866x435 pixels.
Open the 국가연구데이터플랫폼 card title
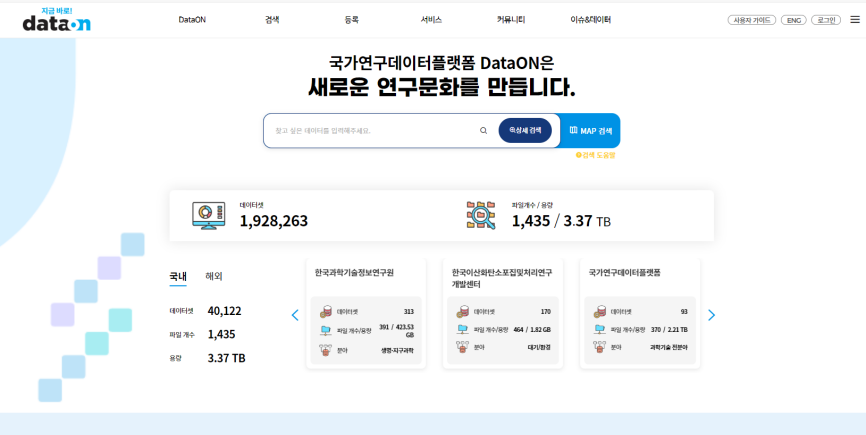coord(625,273)
